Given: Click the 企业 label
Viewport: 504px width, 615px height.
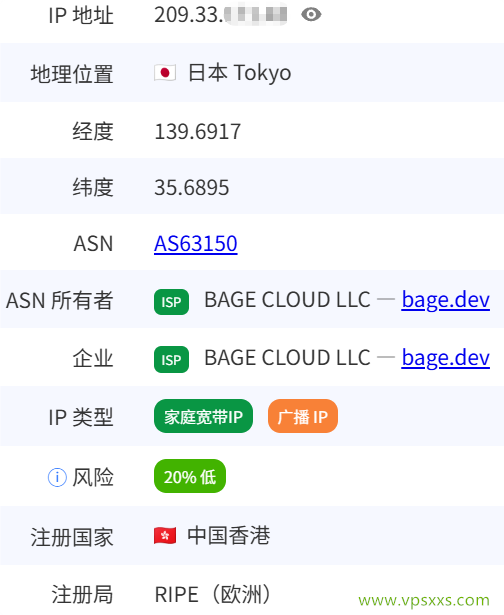Looking at the screenshot, I should [x=93, y=358].
